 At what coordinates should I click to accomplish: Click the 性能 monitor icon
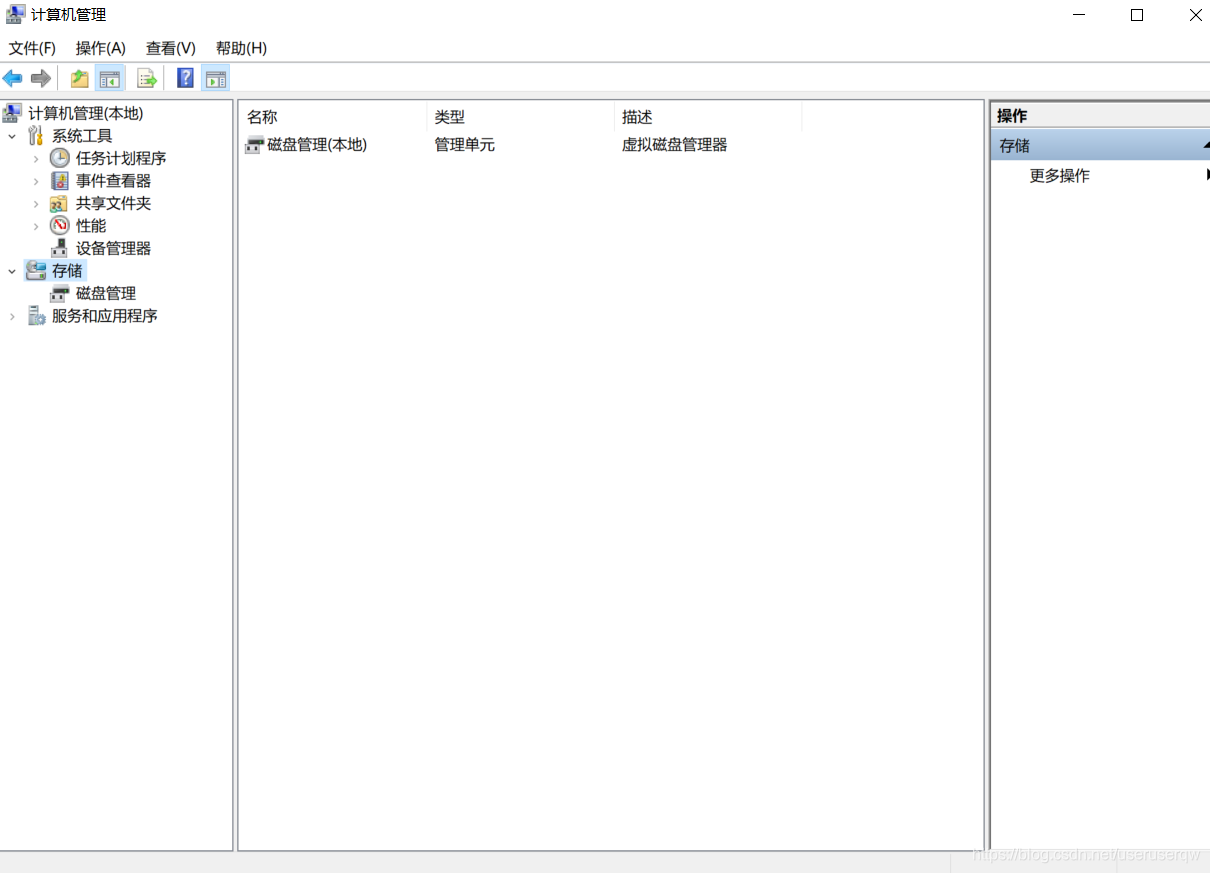[60, 226]
